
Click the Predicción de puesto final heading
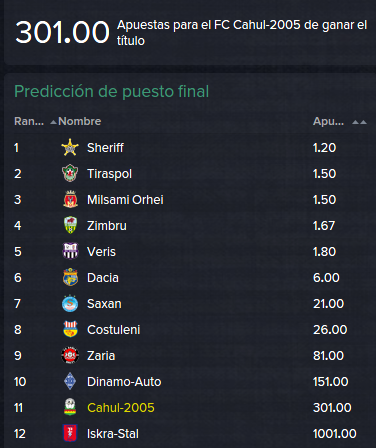pos(112,92)
